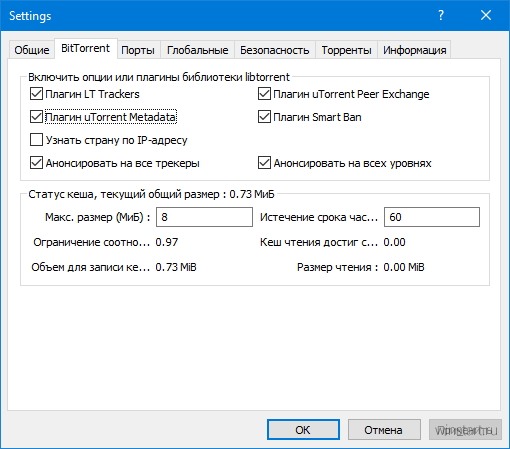Image resolution: width=510 pixels, height=449 pixels.
Task: Uncheck Анонсировать на все трекеры
Action: (x=36, y=163)
